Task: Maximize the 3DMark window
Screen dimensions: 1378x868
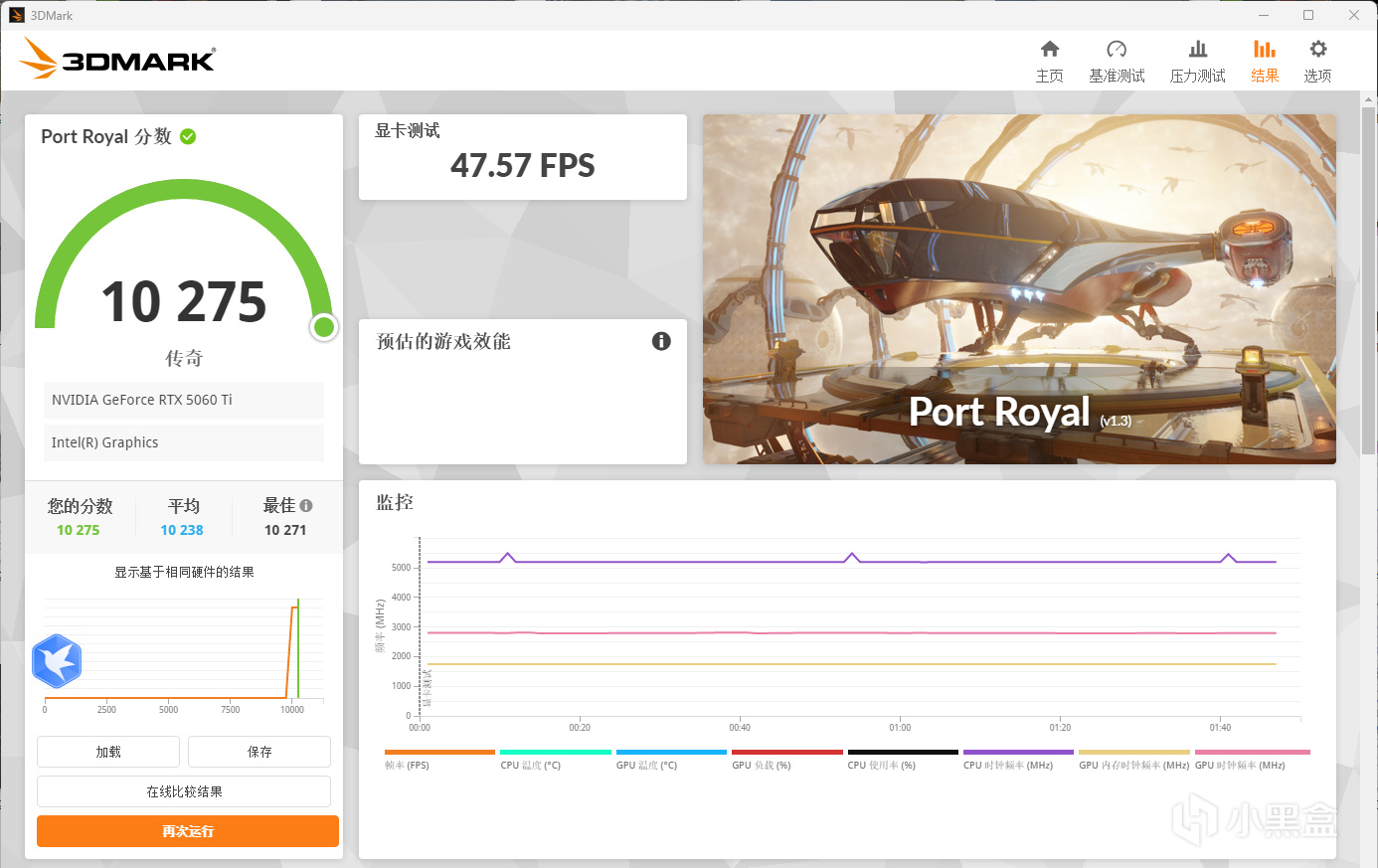Action: [1308, 15]
